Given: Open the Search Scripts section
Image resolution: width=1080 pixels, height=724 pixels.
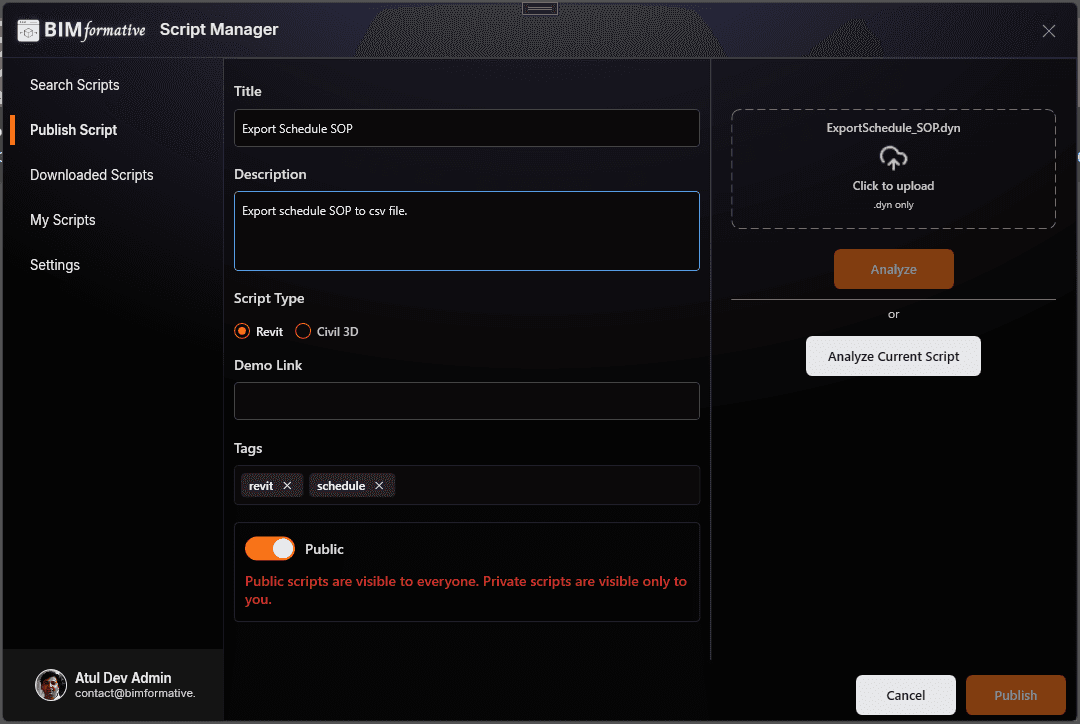Looking at the screenshot, I should 74,85.
